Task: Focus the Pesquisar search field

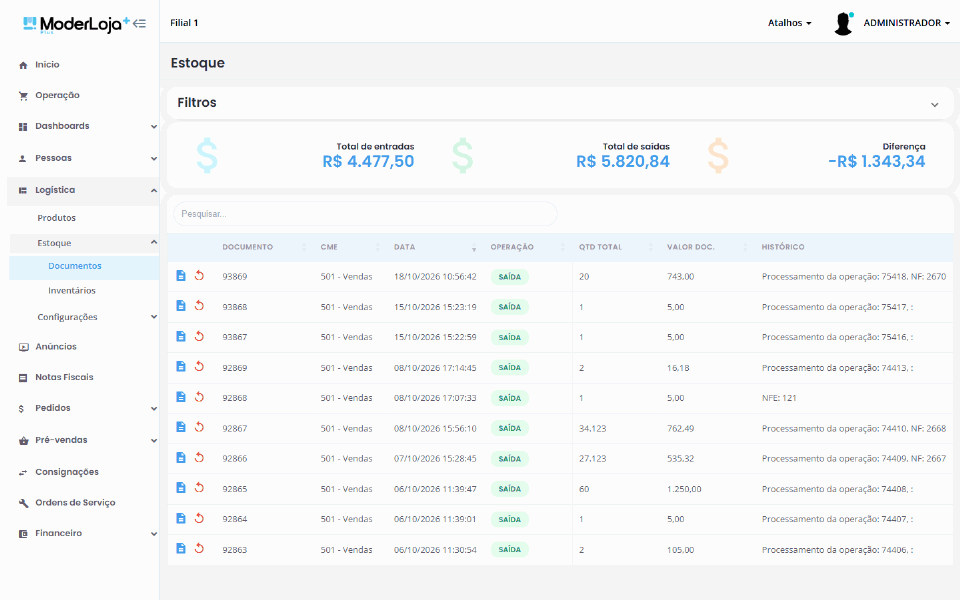Action: [x=366, y=214]
